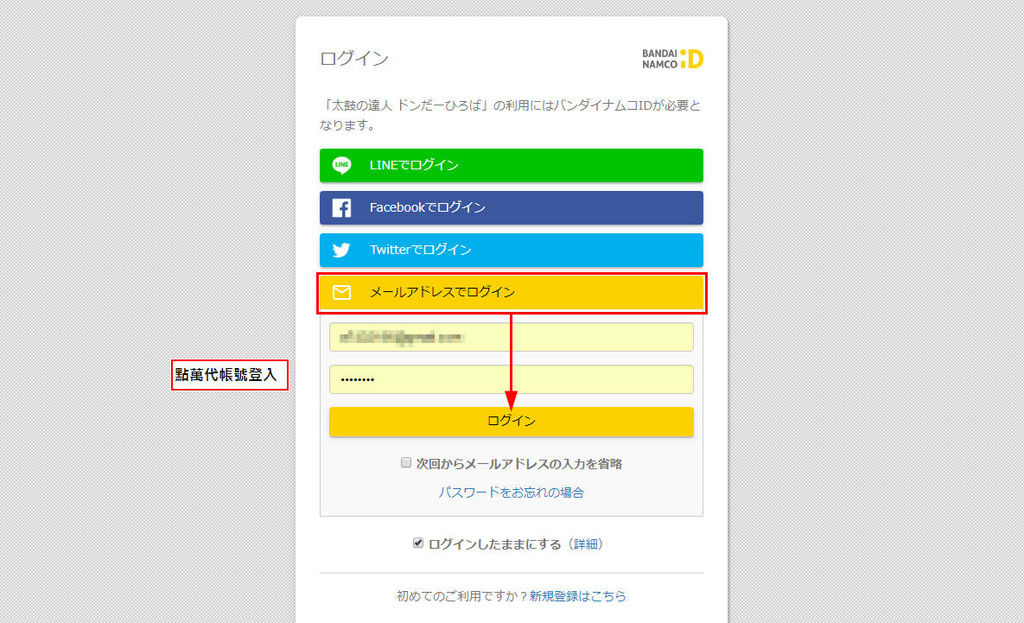Click the Facebook logo icon
Screen dimensions: 1024x623
click(x=342, y=208)
